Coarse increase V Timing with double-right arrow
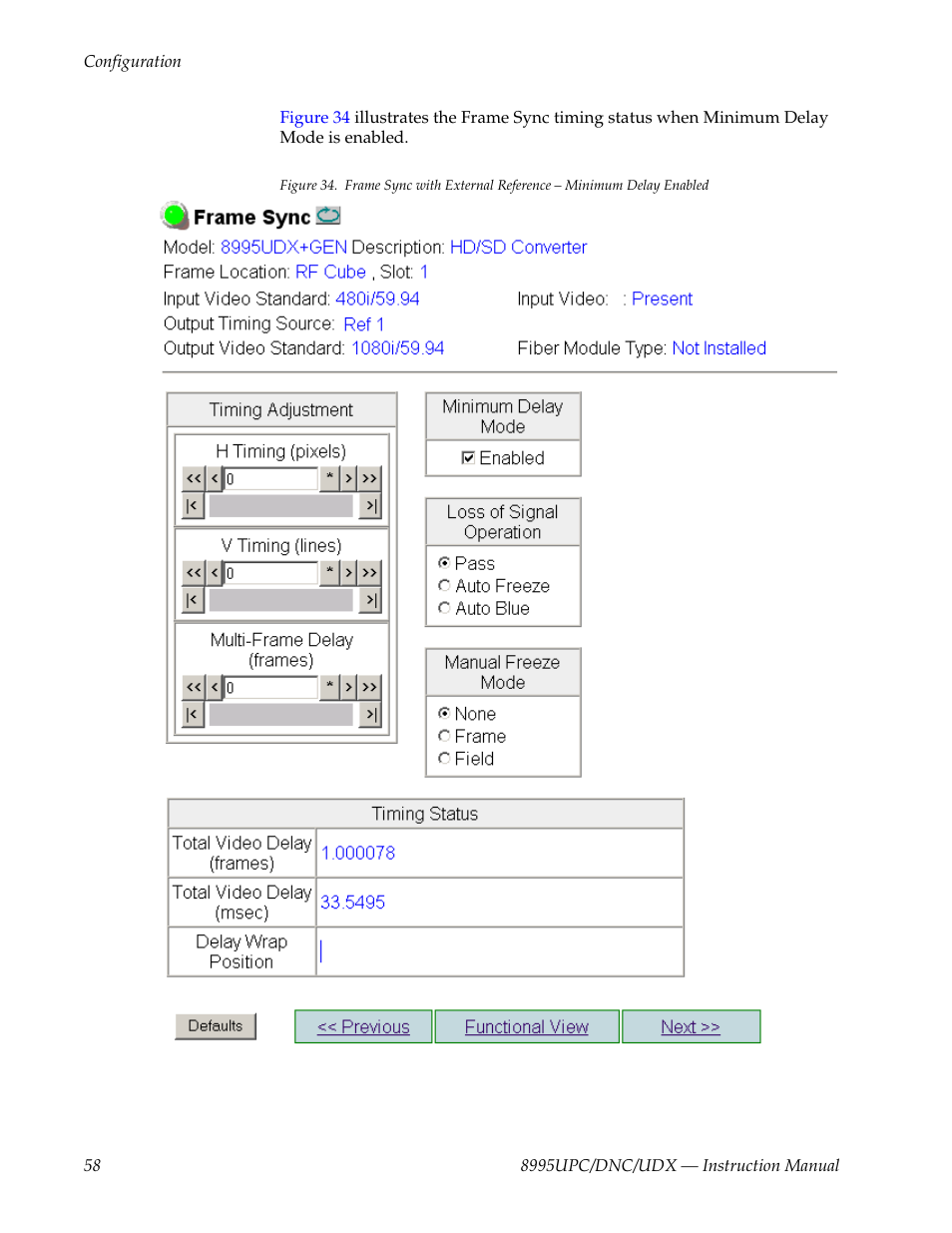952x1233 pixels. [x=369, y=573]
